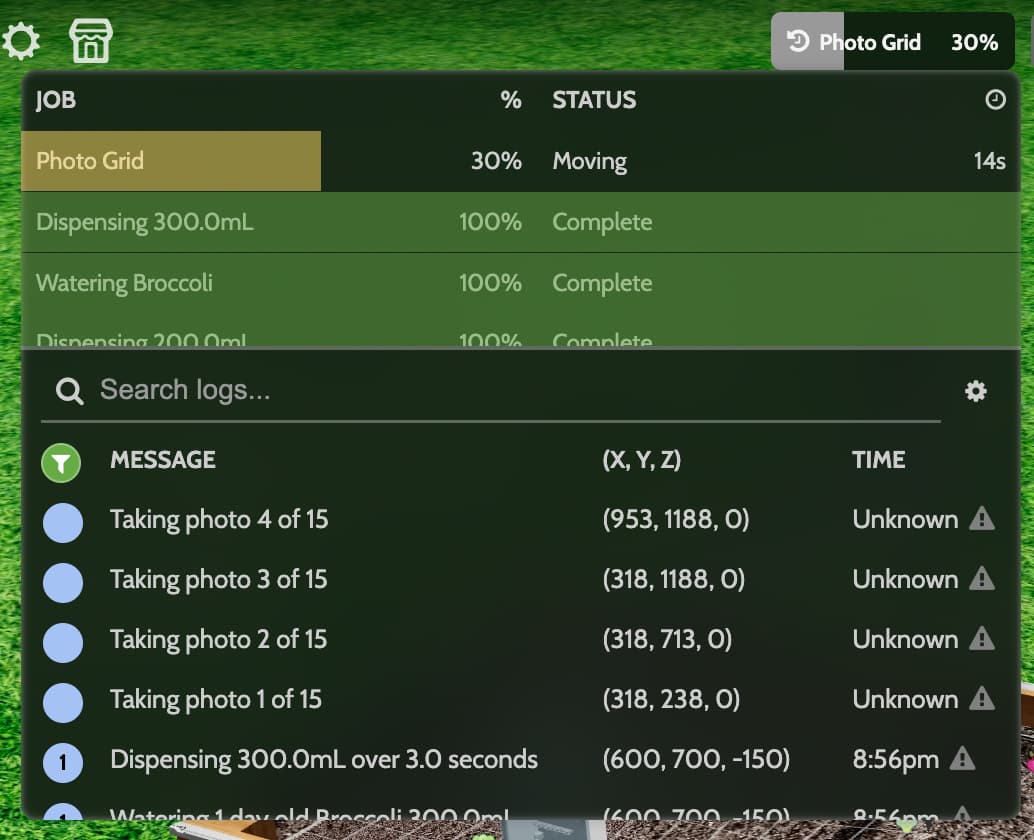
Task: Click warning icon for photo 2 log
Action: tap(982, 639)
